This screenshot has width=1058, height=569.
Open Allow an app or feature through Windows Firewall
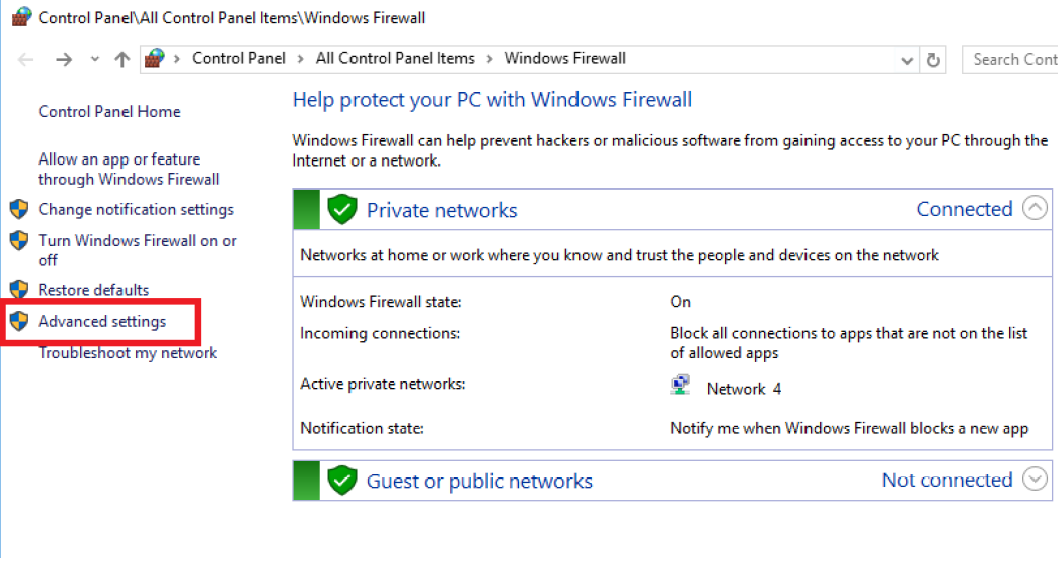coord(129,169)
